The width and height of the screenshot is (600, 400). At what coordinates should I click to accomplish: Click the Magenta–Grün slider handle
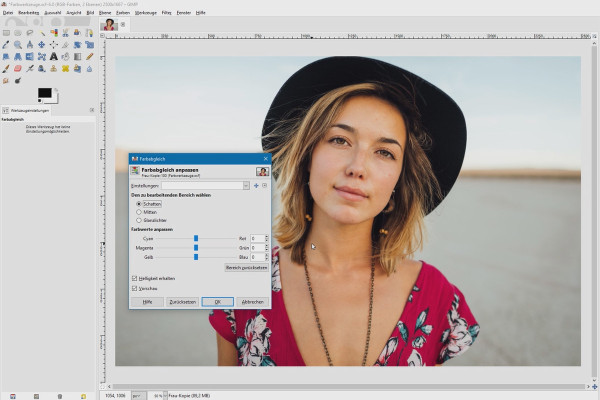tap(196, 248)
